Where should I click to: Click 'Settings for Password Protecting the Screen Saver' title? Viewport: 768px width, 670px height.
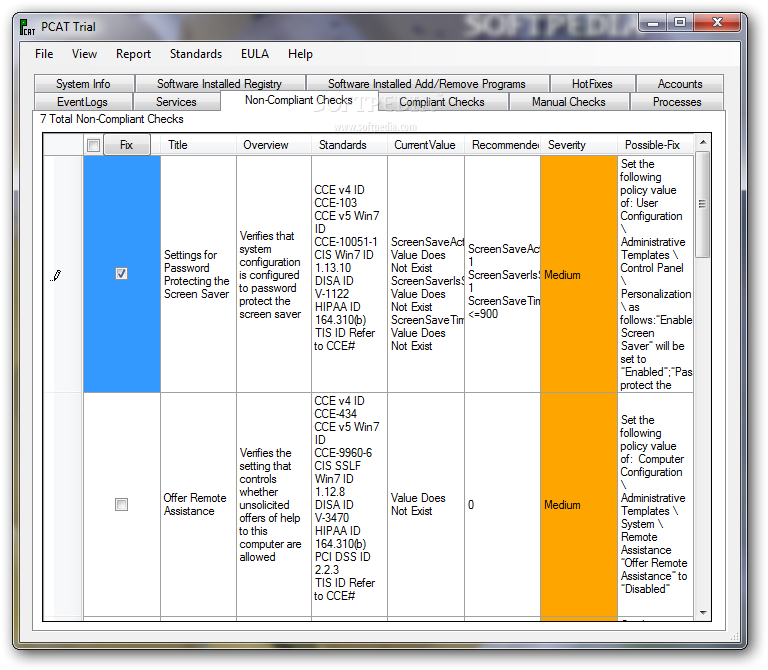pos(197,274)
